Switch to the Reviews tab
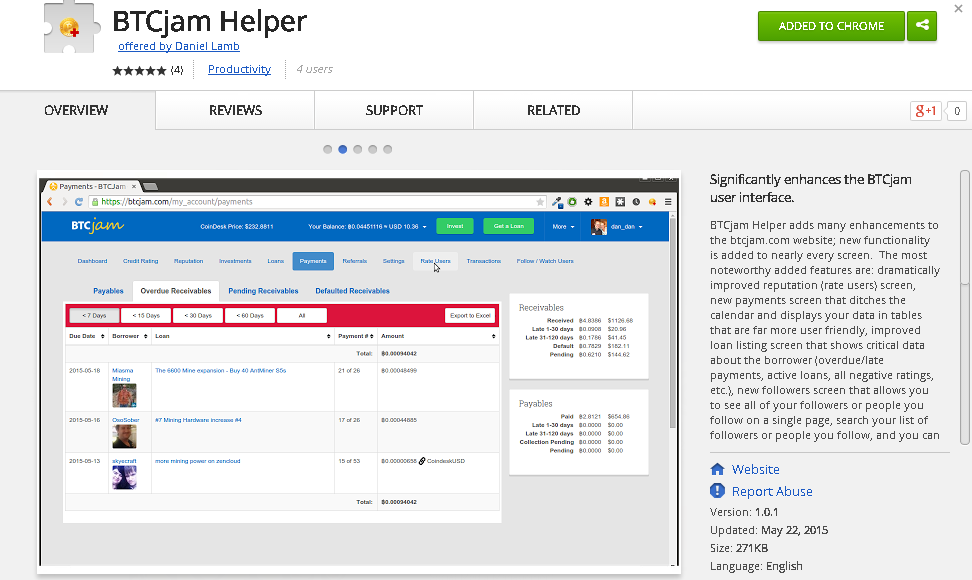Viewport: 972px width, 580px height. (x=235, y=110)
